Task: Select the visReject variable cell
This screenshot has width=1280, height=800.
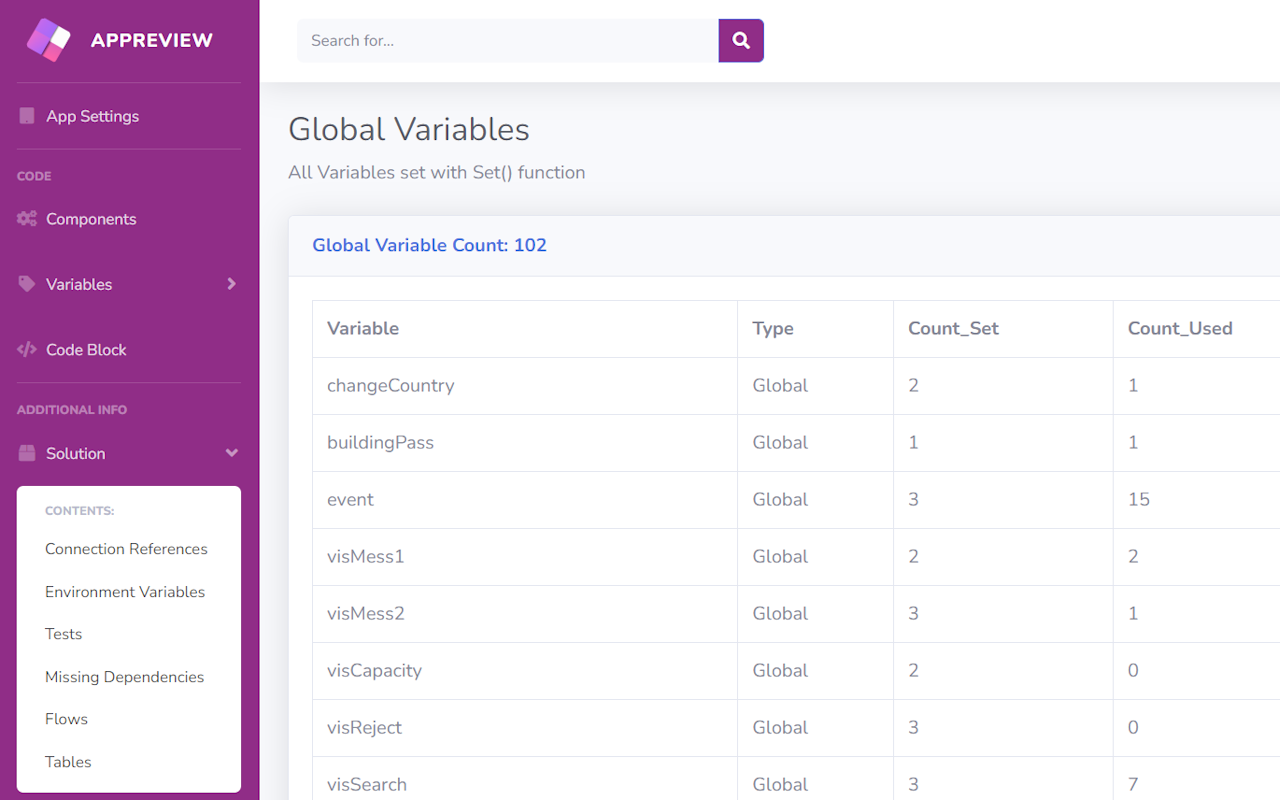Action: coord(525,728)
